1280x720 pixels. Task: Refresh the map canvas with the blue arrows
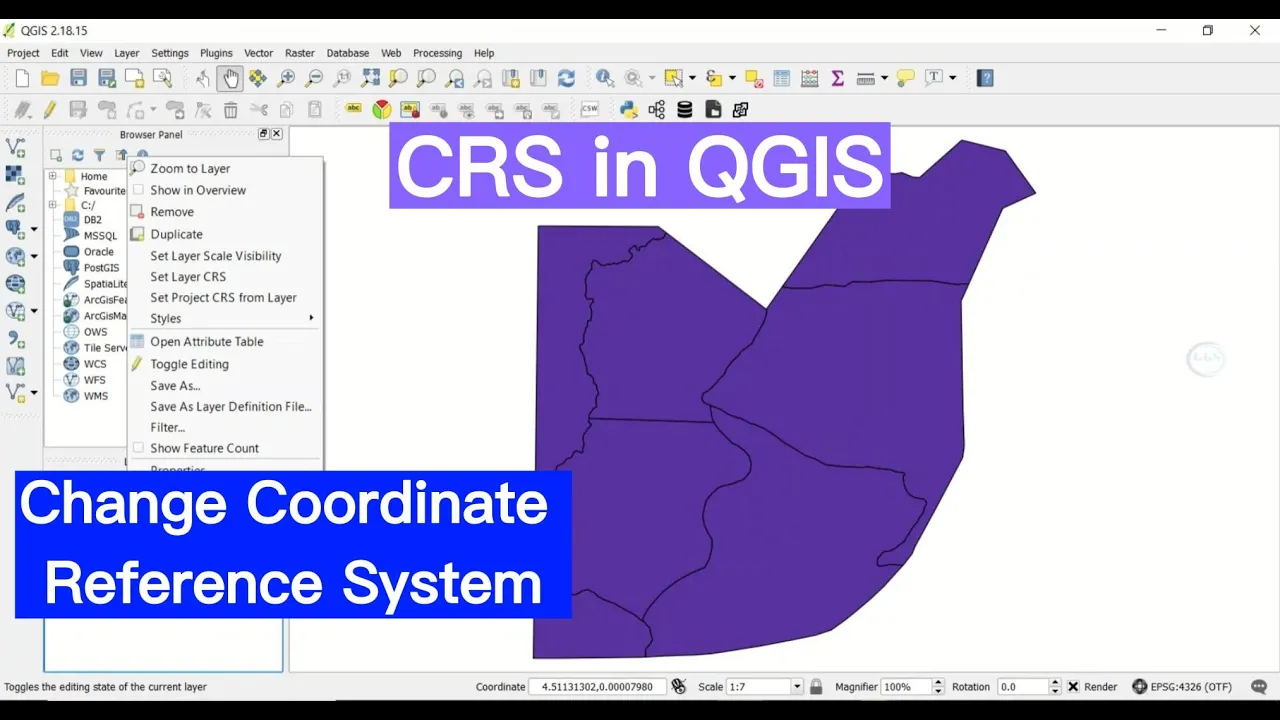click(x=566, y=78)
